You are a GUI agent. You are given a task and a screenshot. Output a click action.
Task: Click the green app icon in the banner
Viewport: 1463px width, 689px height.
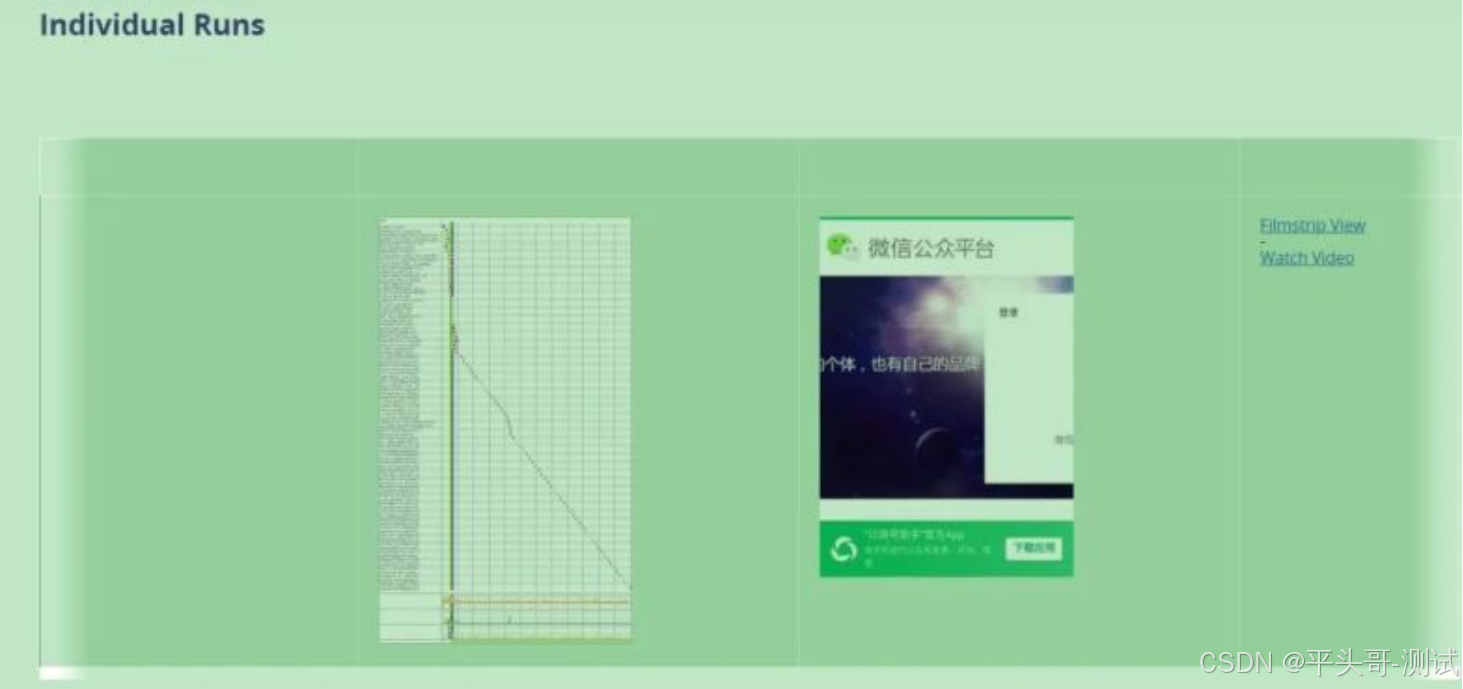click(844, 549)
